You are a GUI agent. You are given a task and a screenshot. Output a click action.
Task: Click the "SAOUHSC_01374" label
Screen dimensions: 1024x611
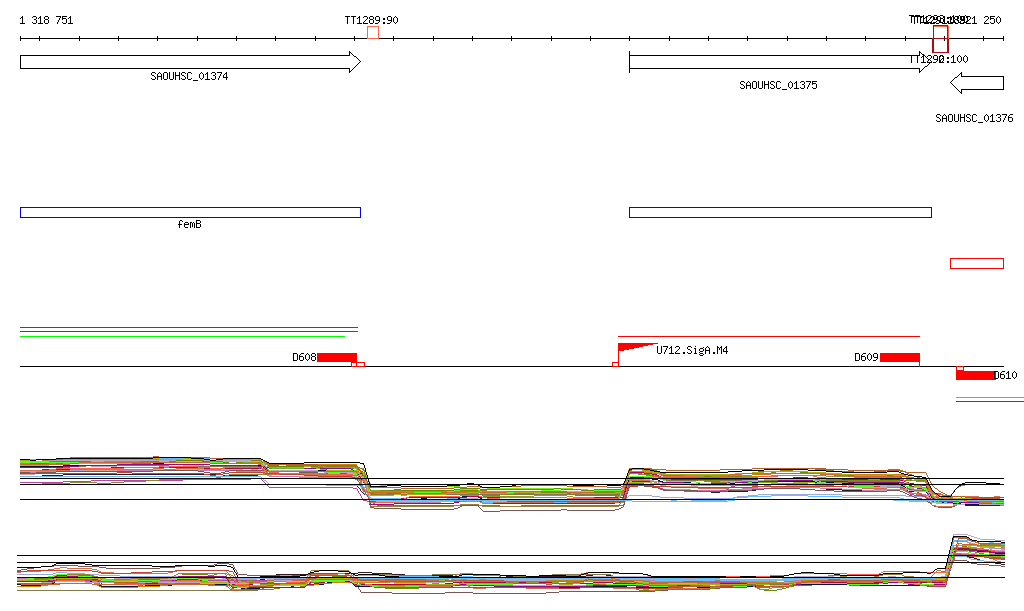point(189,76)
